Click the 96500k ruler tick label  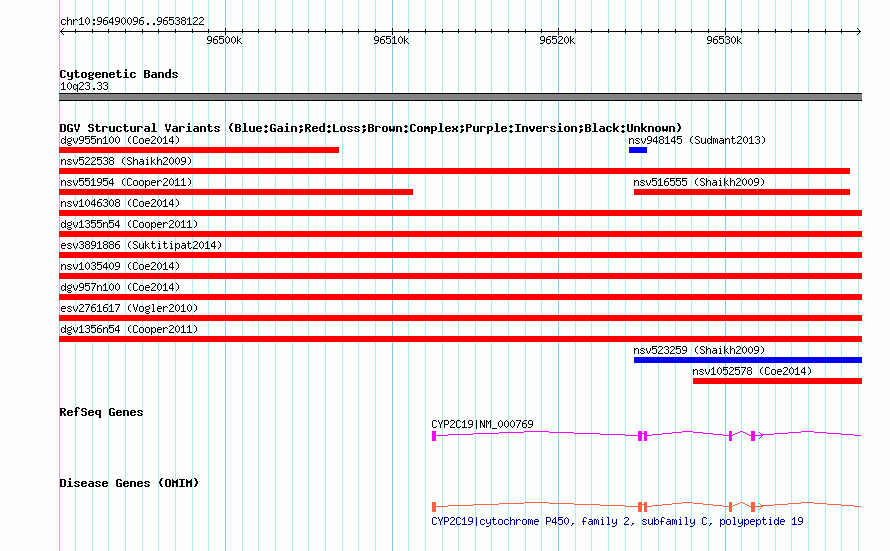(224, 40)
